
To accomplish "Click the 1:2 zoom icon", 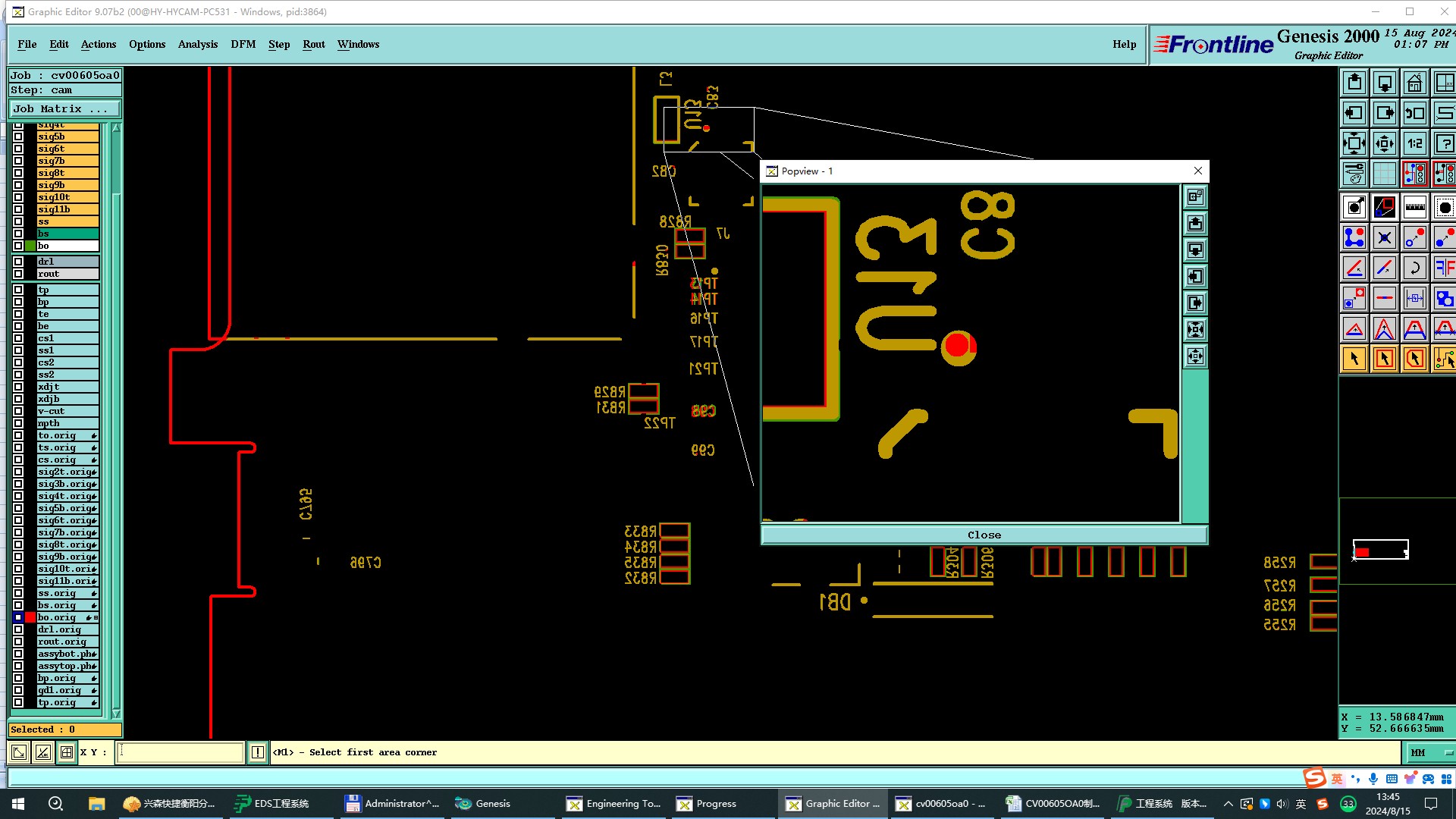I will point(1414,143).
